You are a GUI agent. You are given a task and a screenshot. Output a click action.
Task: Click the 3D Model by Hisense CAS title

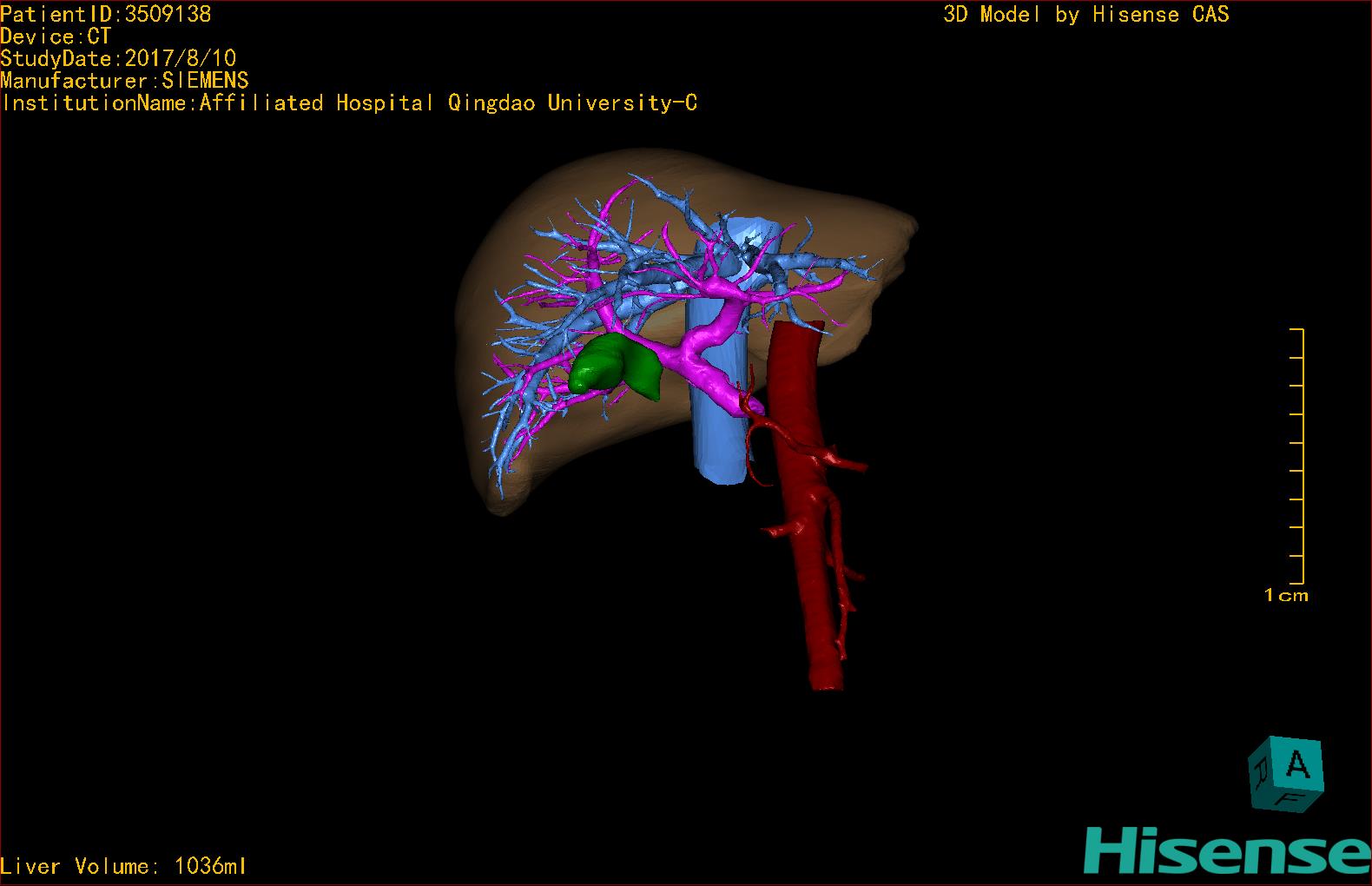tap(1085, 14)
